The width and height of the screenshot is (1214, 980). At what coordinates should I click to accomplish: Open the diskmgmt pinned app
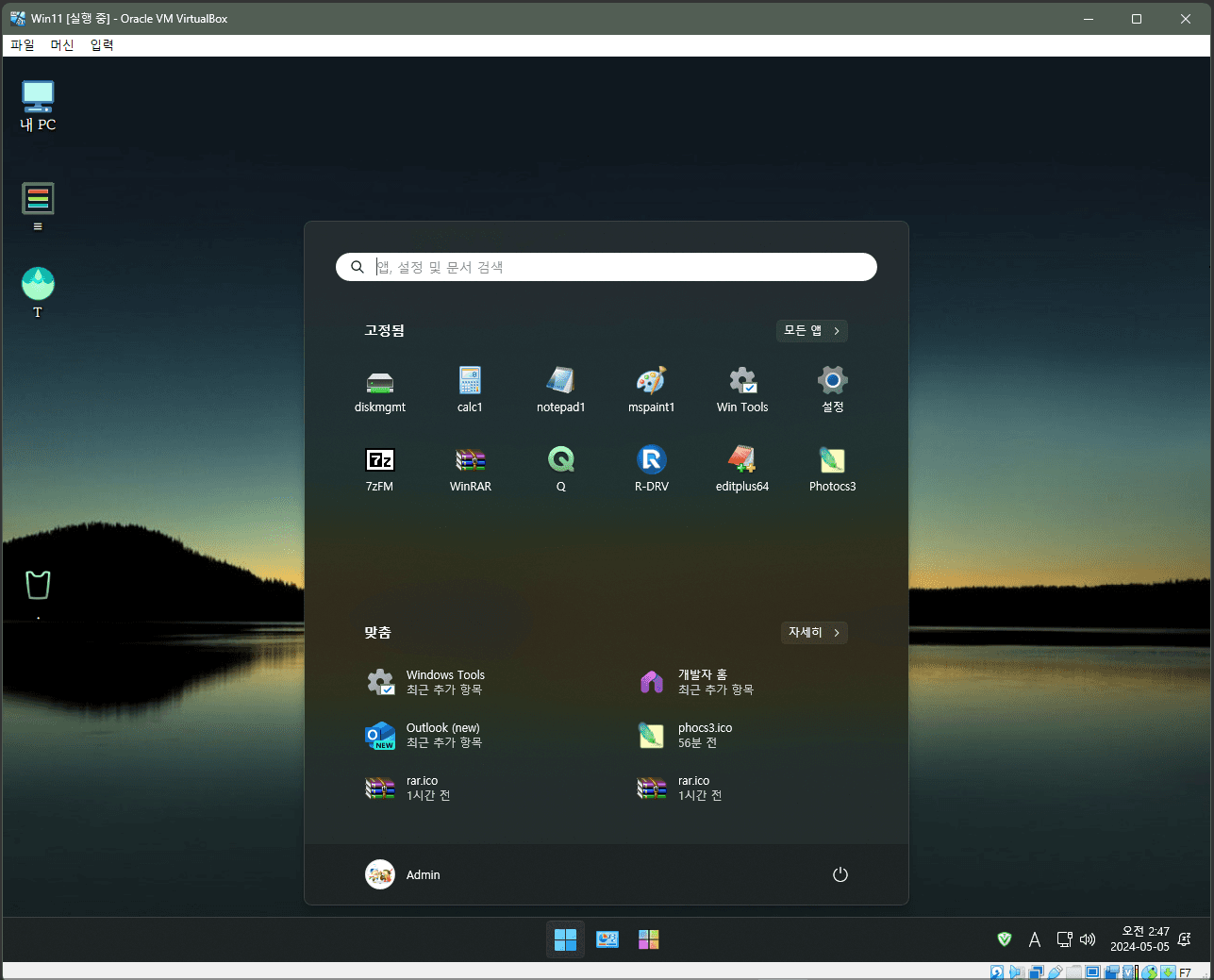point(380,390)
